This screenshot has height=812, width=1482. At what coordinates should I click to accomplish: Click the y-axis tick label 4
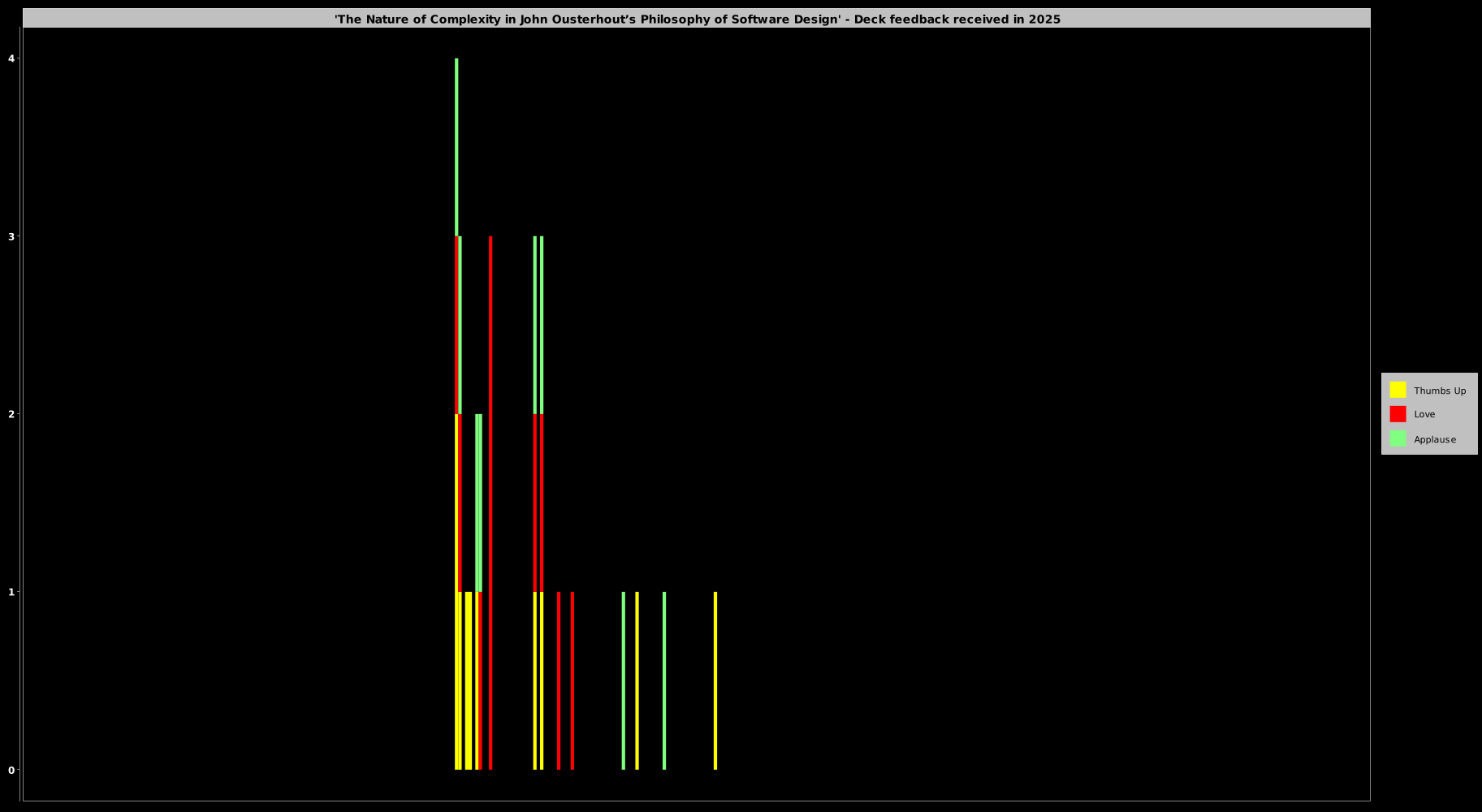point(11,58)
